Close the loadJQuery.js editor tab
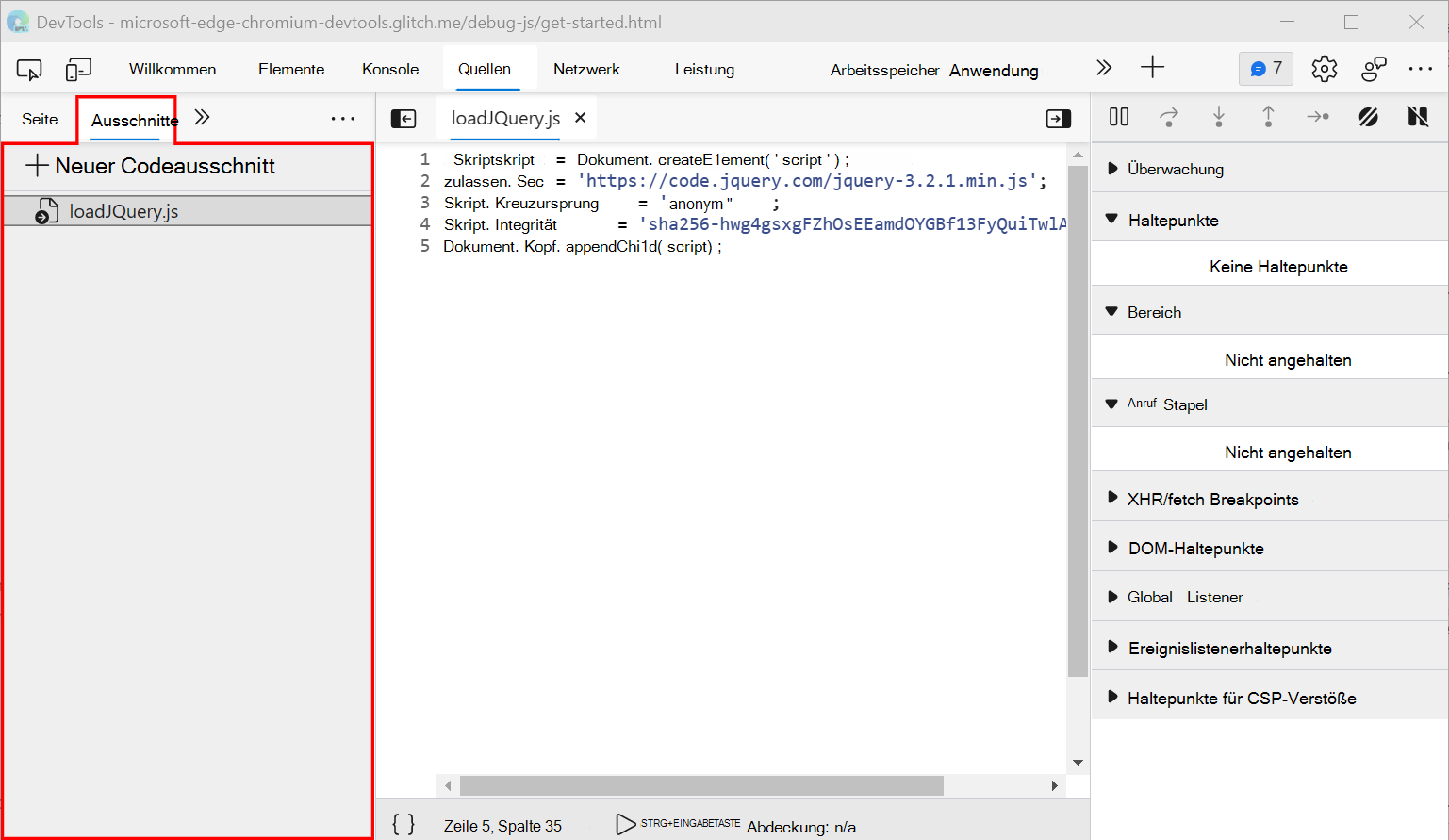The height and width of the screenshot is (840, 1449). (x=581, y=118)
